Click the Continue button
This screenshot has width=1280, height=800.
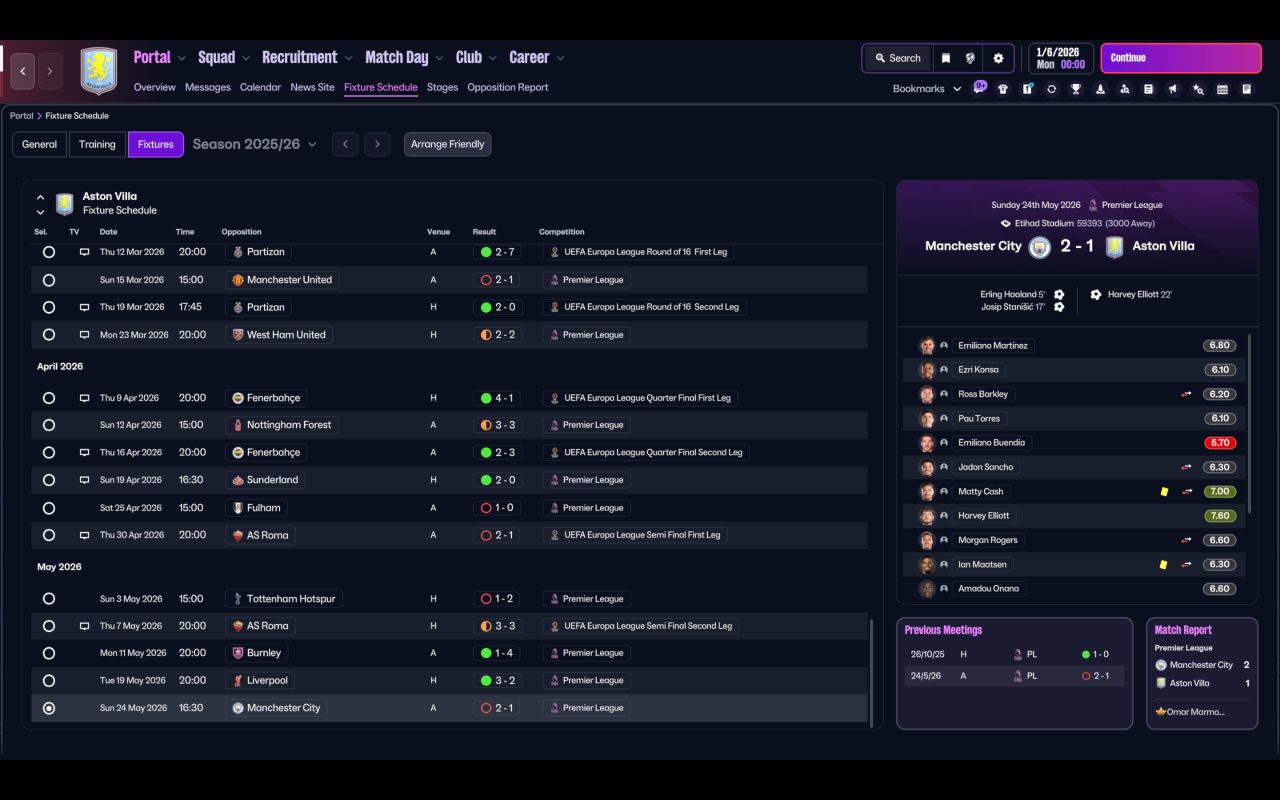click(1181, 58)
